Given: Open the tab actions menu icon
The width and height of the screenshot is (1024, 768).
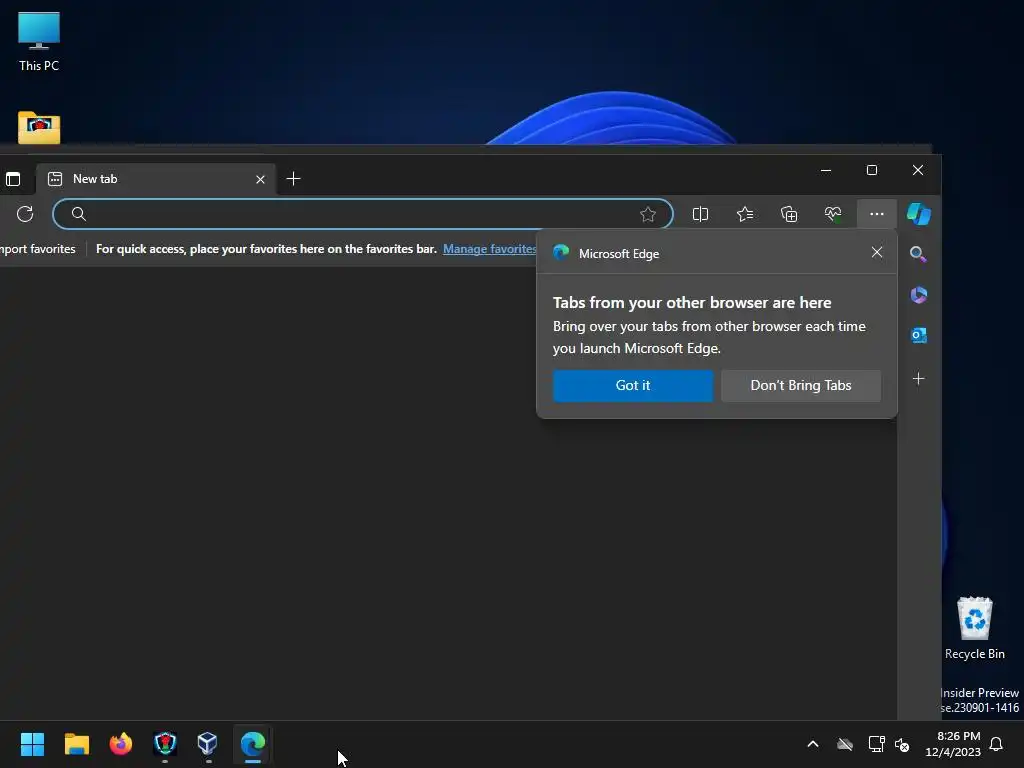Looking at the screenshot, I should click(x=13, y=179).
